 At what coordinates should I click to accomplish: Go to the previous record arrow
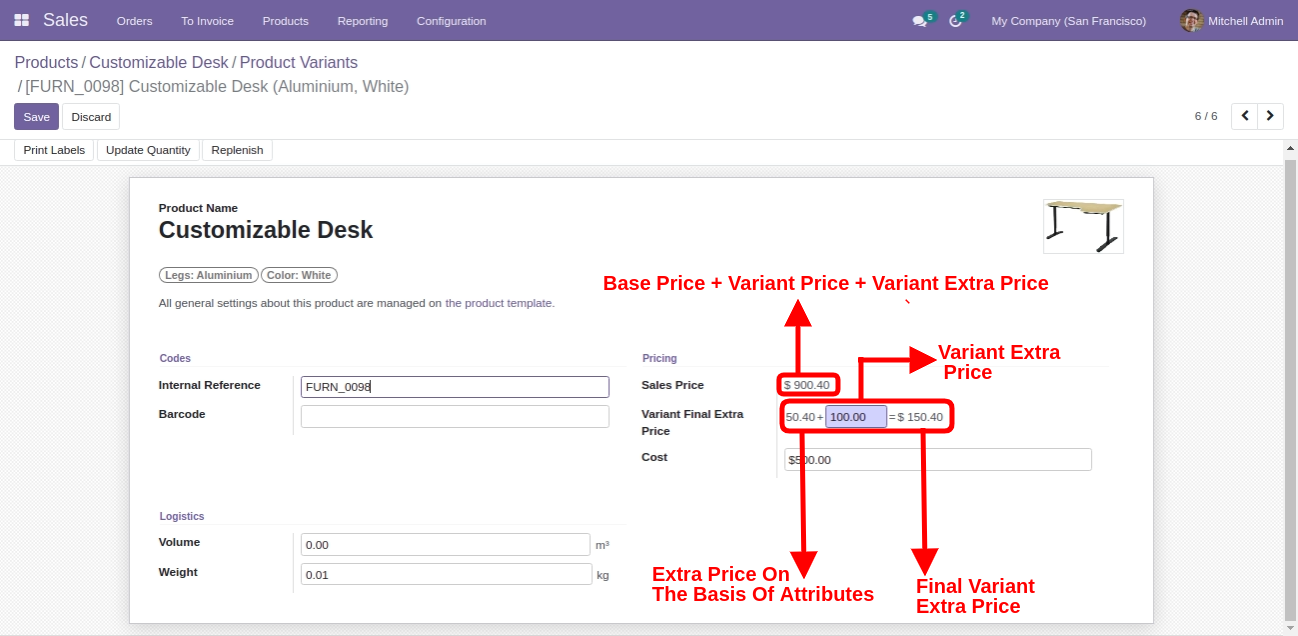point(1245,116)
